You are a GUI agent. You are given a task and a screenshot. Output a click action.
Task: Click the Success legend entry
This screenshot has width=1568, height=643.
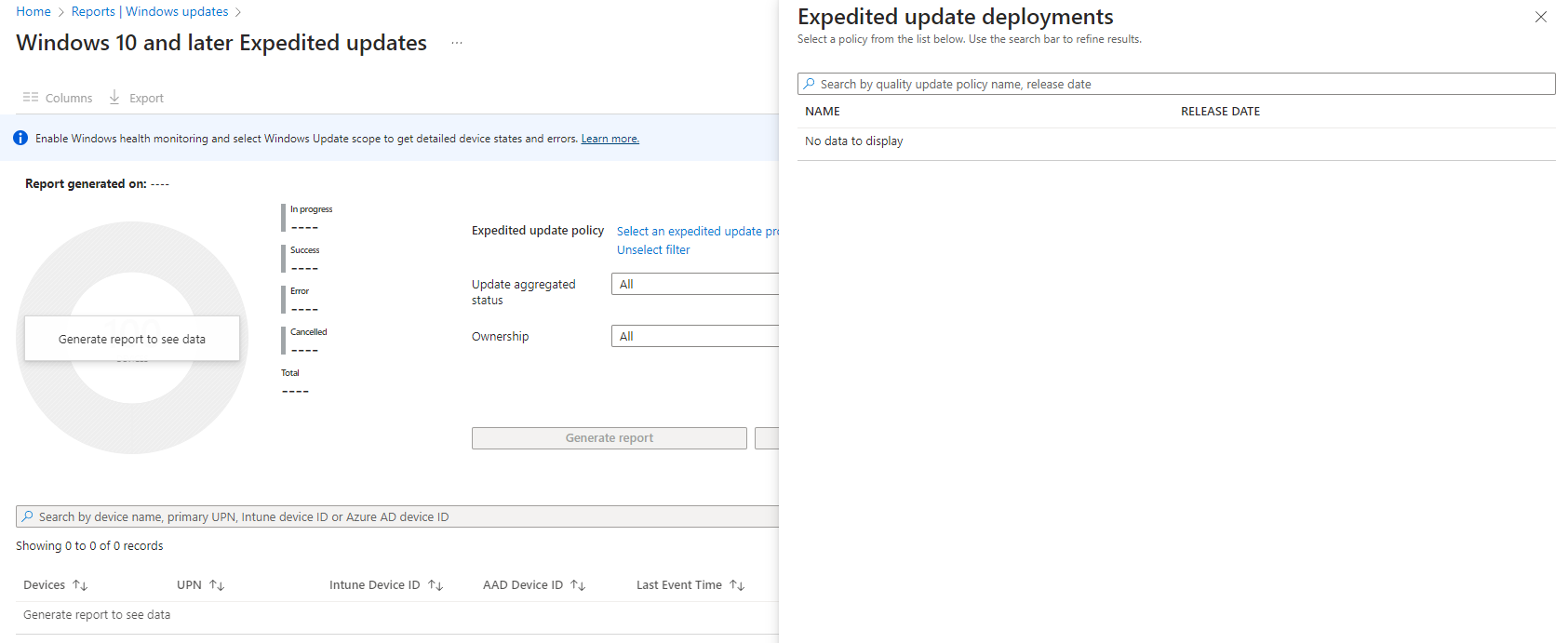click(302, 259)
